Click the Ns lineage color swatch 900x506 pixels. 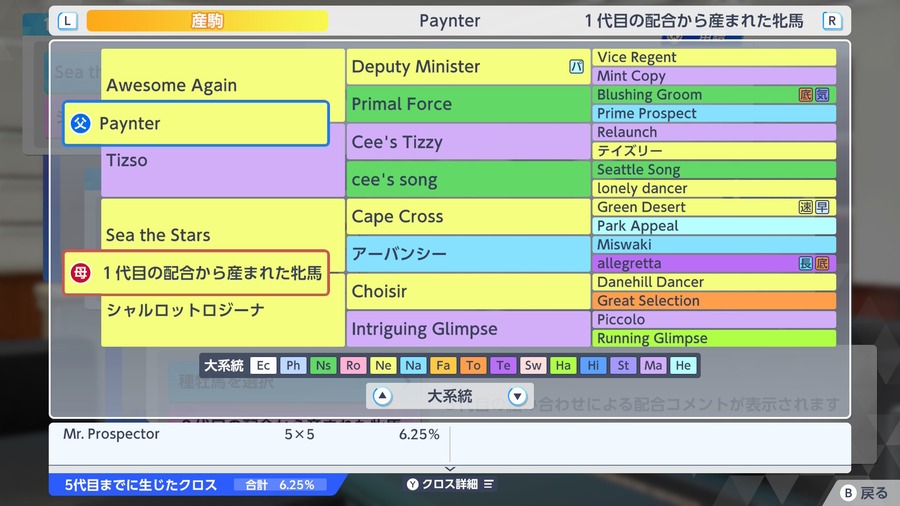323,365
